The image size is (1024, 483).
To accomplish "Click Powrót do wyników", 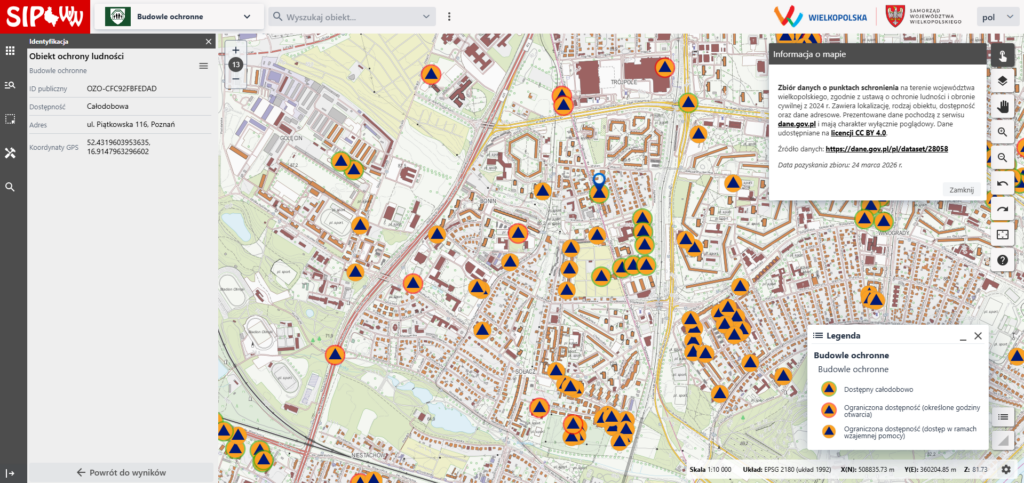I will pos(121,472).
